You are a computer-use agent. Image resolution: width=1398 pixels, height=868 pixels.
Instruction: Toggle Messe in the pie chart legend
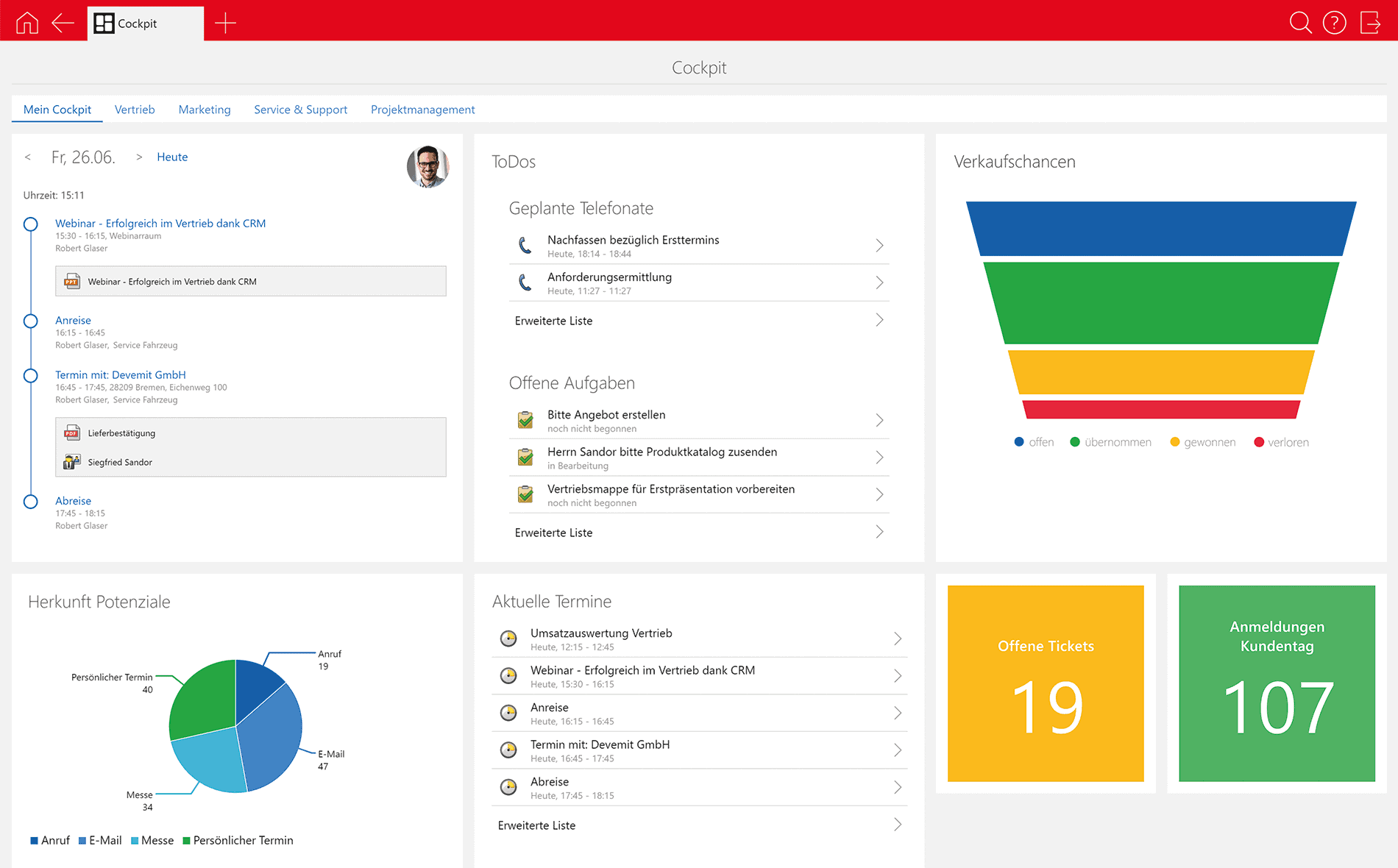[x=152, y=840]
